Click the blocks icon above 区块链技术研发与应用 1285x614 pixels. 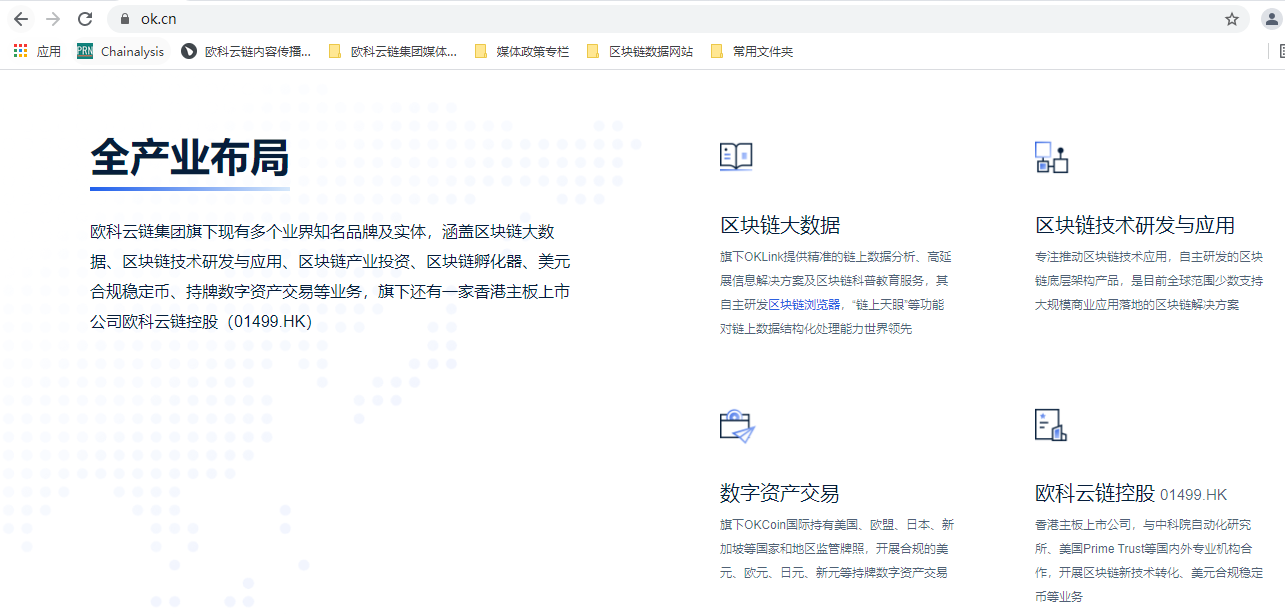point(1051,157)
